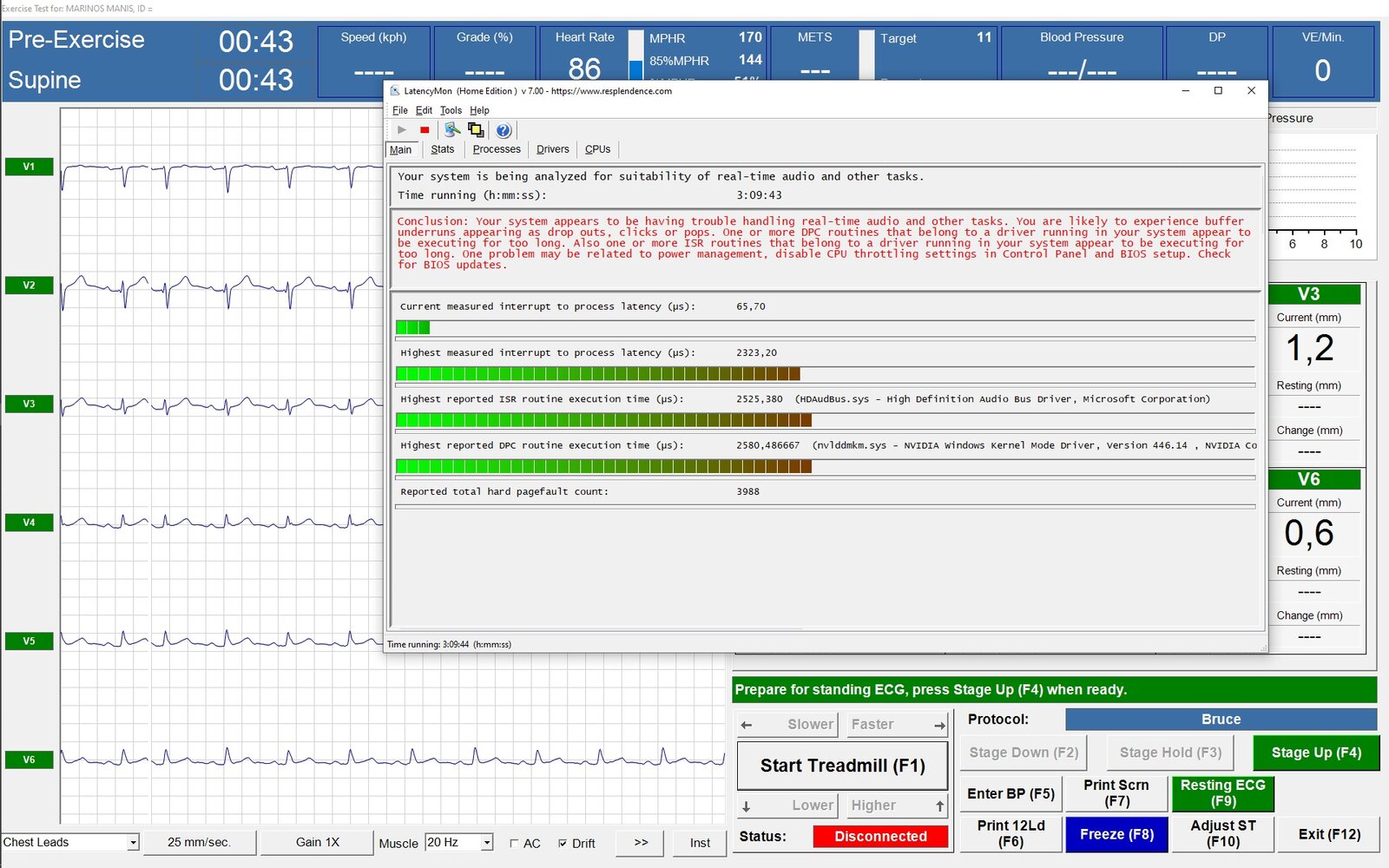Click the 'Time running: 3:09:44' status bar
This screenshot has width=1389, height=868.
click(449, 644)
